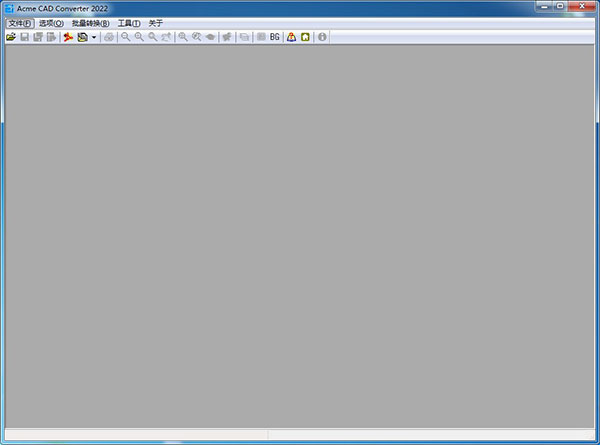Click the round info icon at toolbar end

[x=322, y=37]
